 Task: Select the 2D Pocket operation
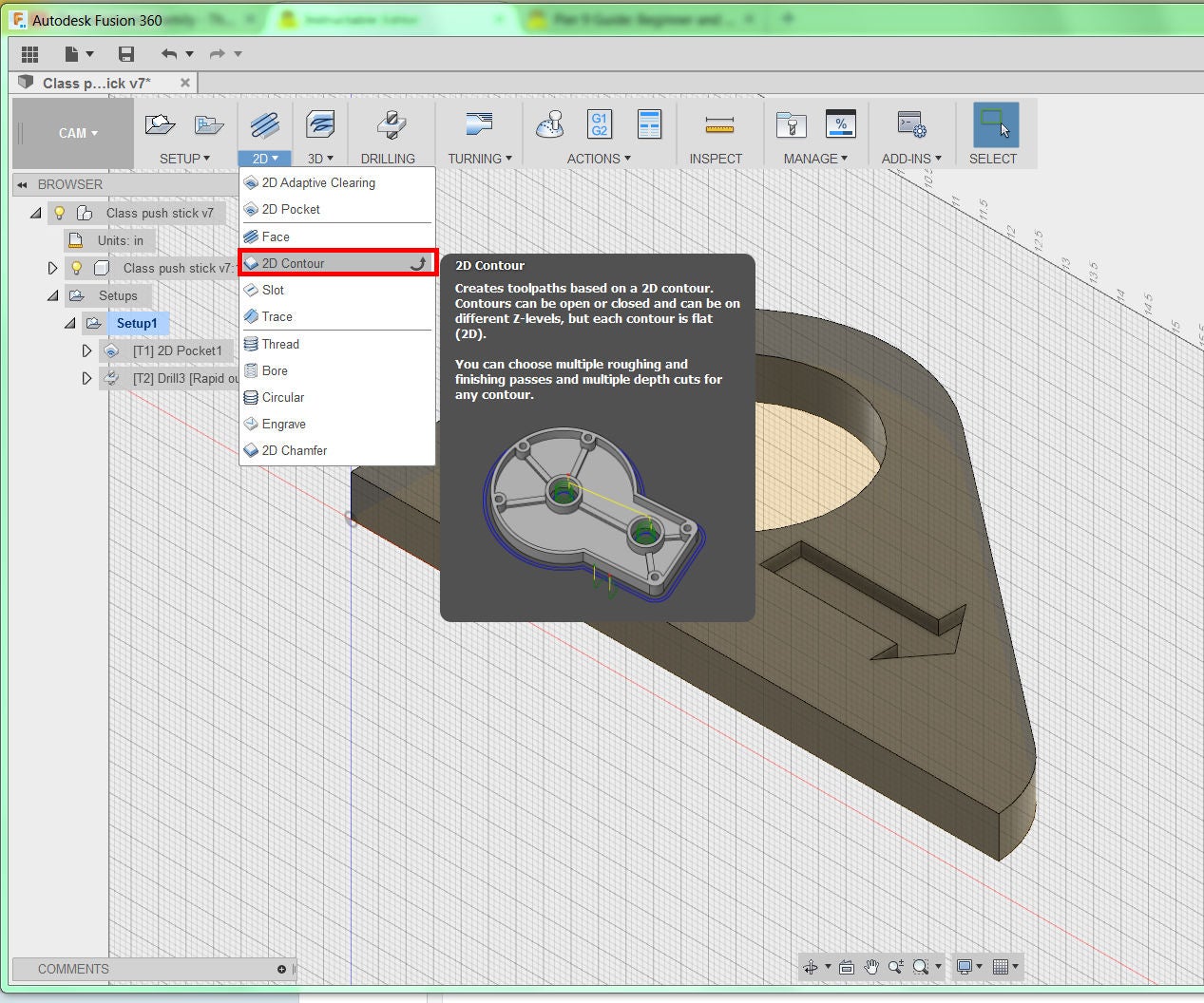[290, 209]
